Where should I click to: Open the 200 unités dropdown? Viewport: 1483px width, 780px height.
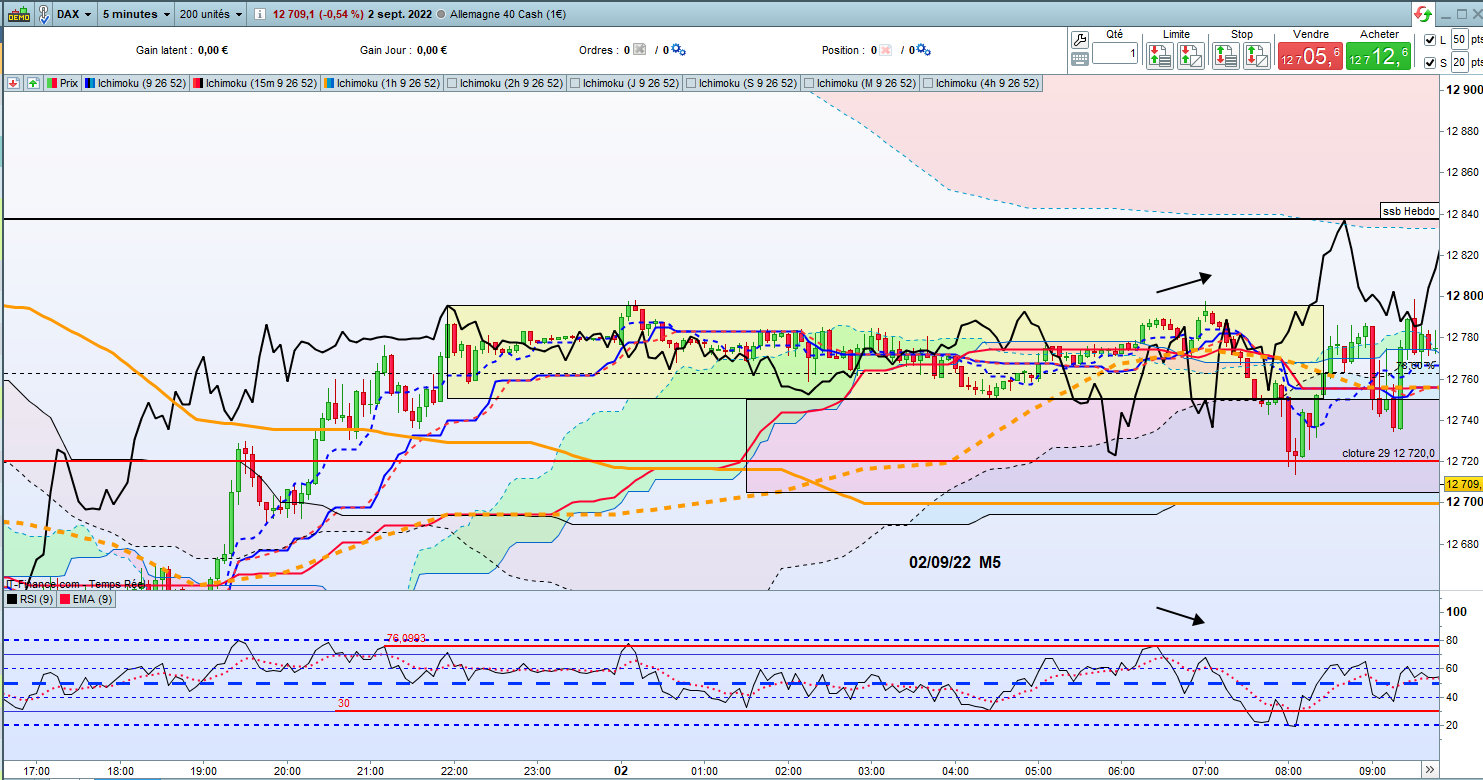click(x=211, y=15)
